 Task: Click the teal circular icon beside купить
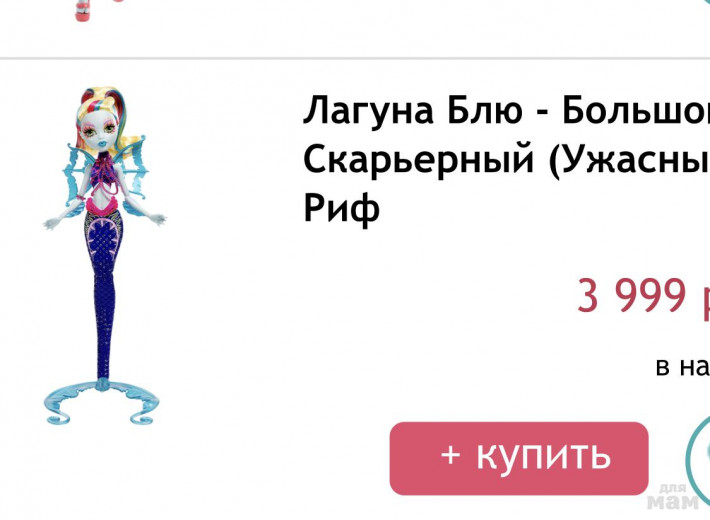coord(698,457)
